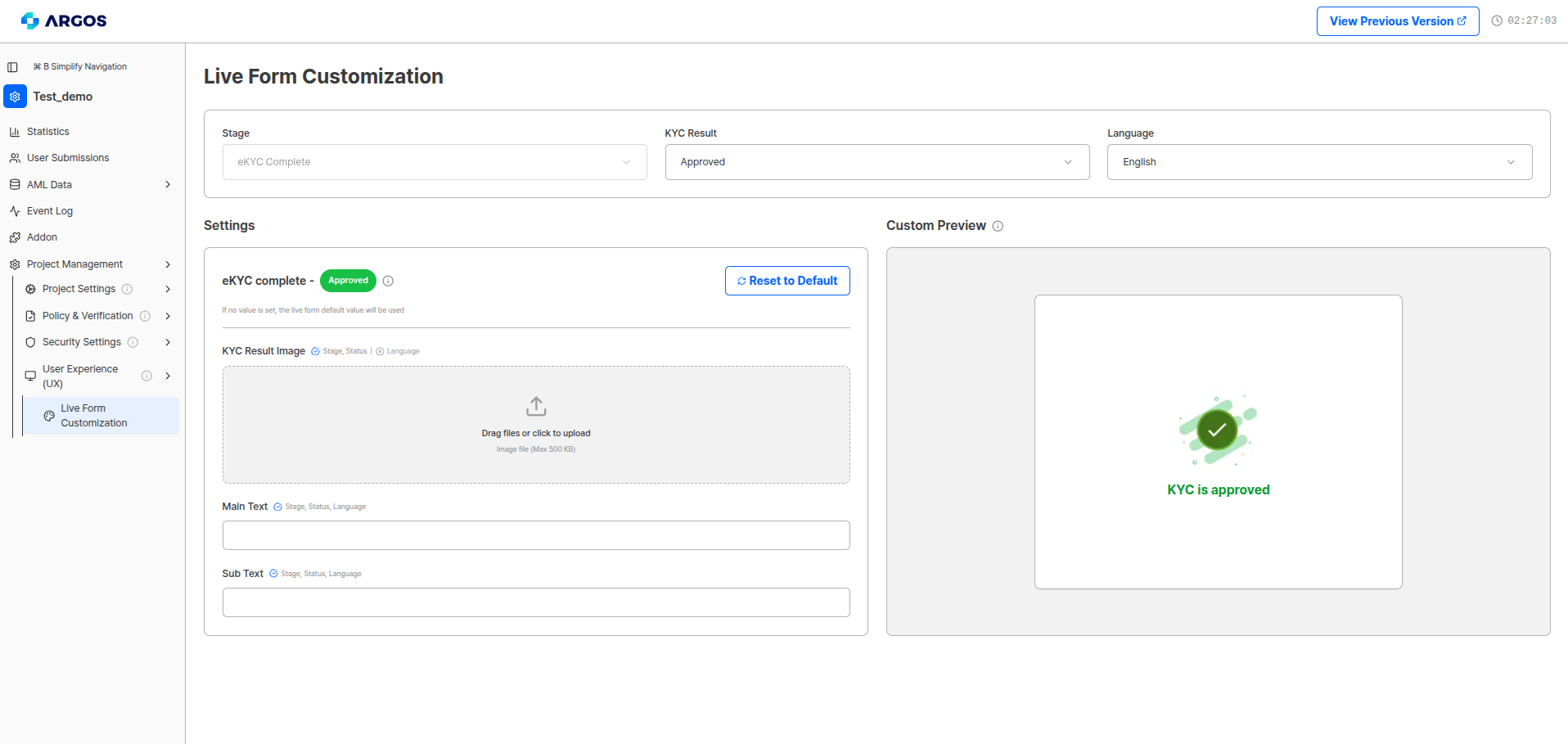Click the info icon next to Custom Preview
This screenshot has height=744, width=1568.
click(998, 225)
